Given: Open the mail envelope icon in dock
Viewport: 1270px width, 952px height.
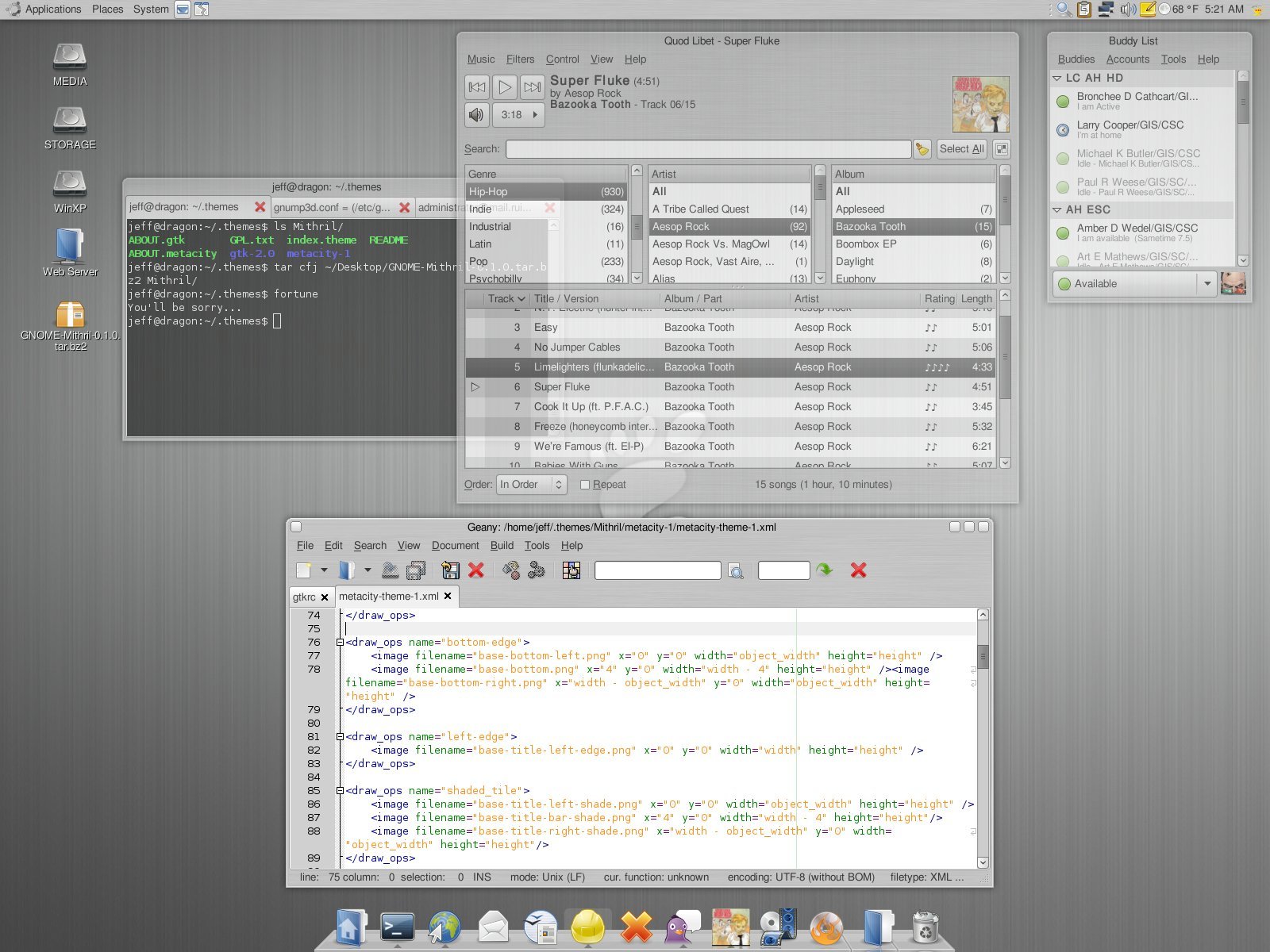Looking at the screenshot, I should pos(493,927).
